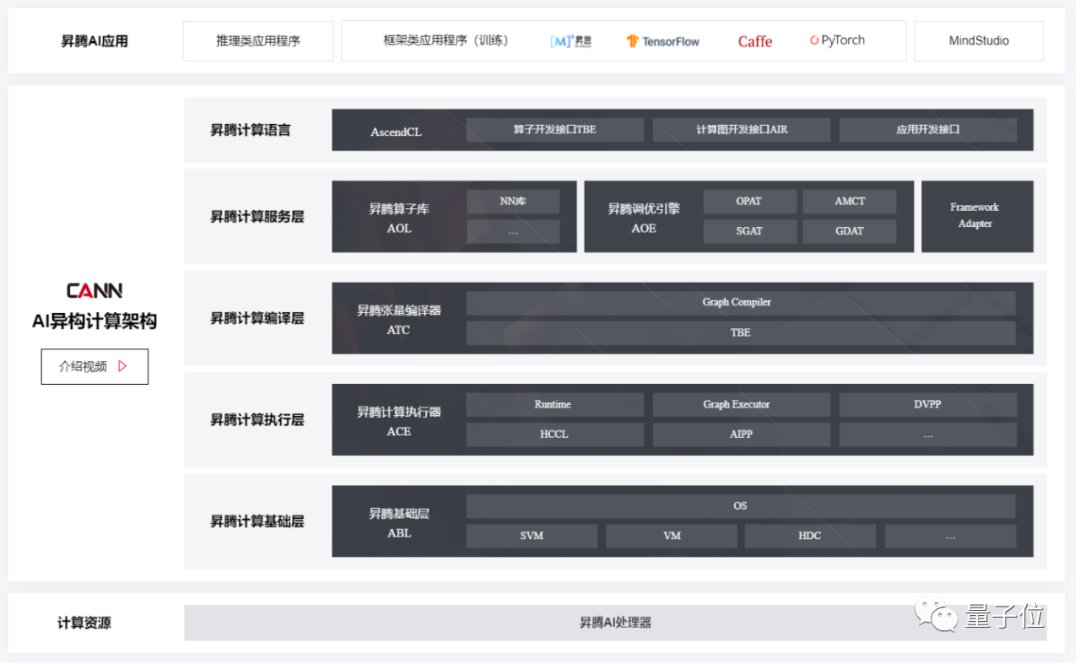
Task: Select the HCCL block
Action: 555,435
